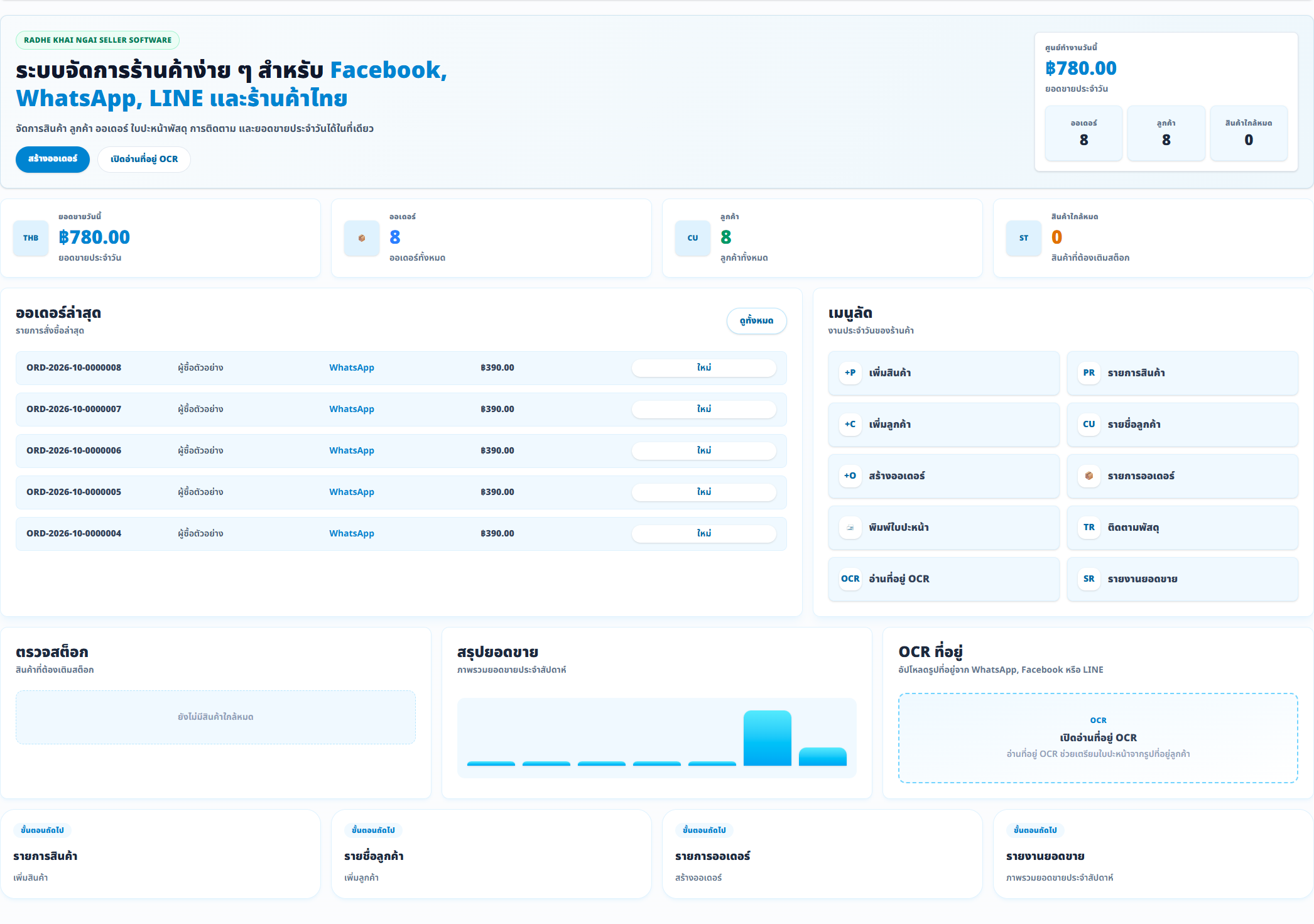This screenshot has width=1314, height=924.
Task: Click the +P add product icon
Action: 850,372
